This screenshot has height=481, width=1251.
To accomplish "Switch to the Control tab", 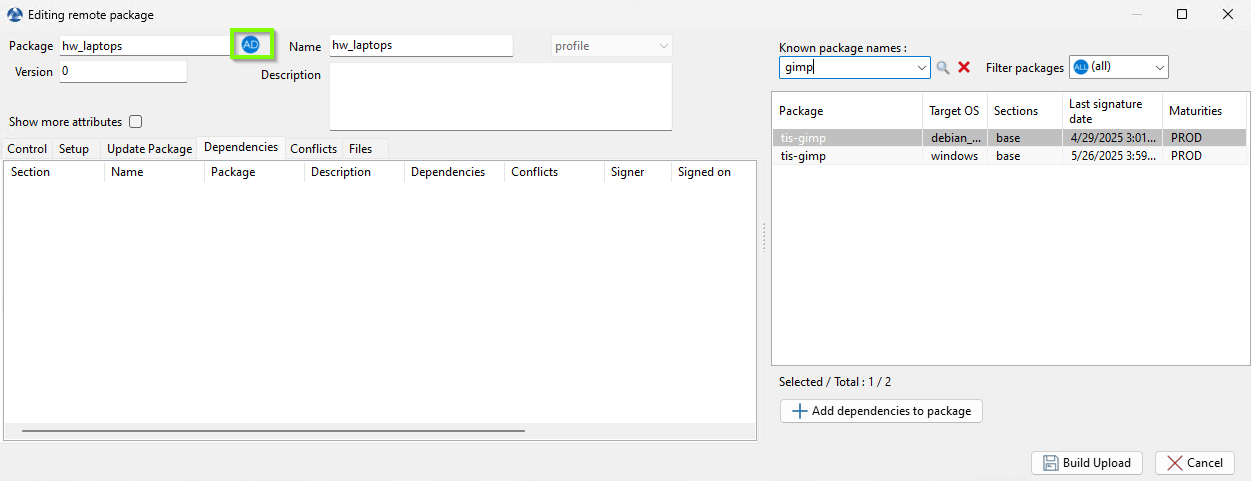I will 27,149.
